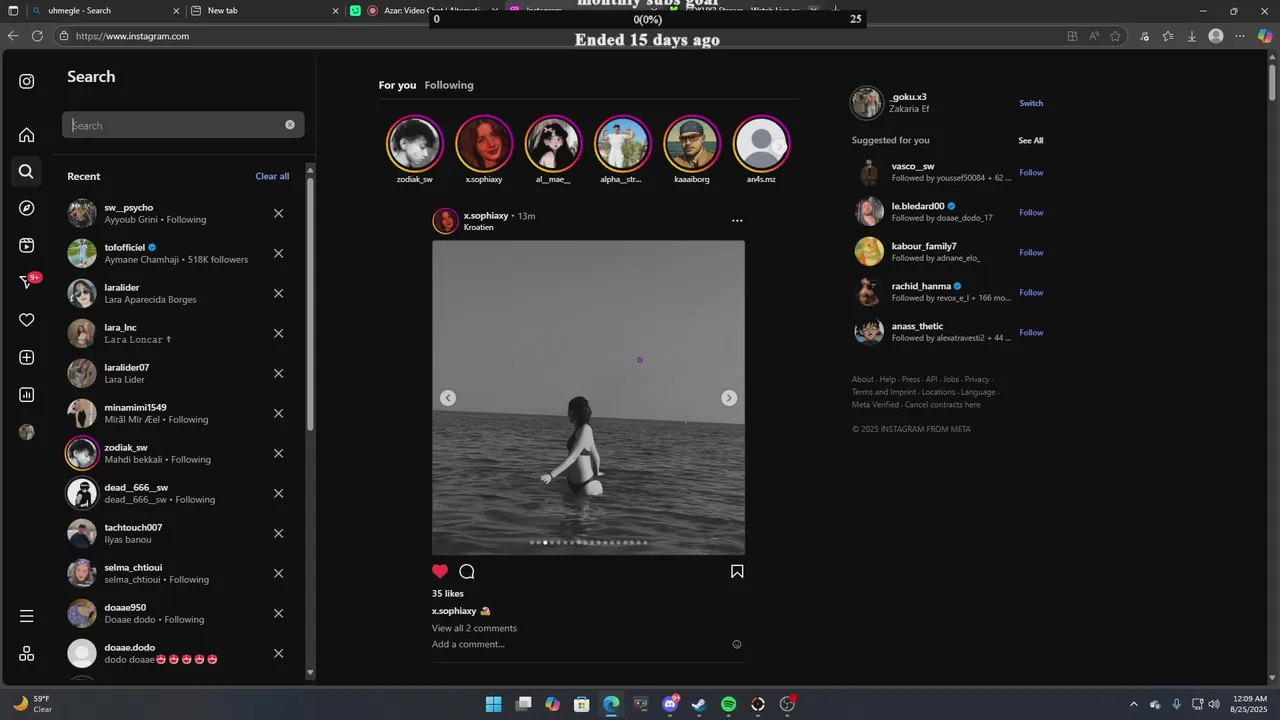Toggle the Search magnifier in sidebar
Image resolution: width=1280 pixels, height=720 pixels.
point(27,171)
